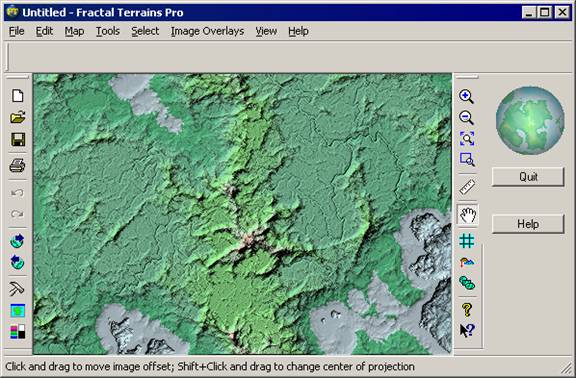Click the context help arrow-question icon
576x378 pixels.
(467, 330)
